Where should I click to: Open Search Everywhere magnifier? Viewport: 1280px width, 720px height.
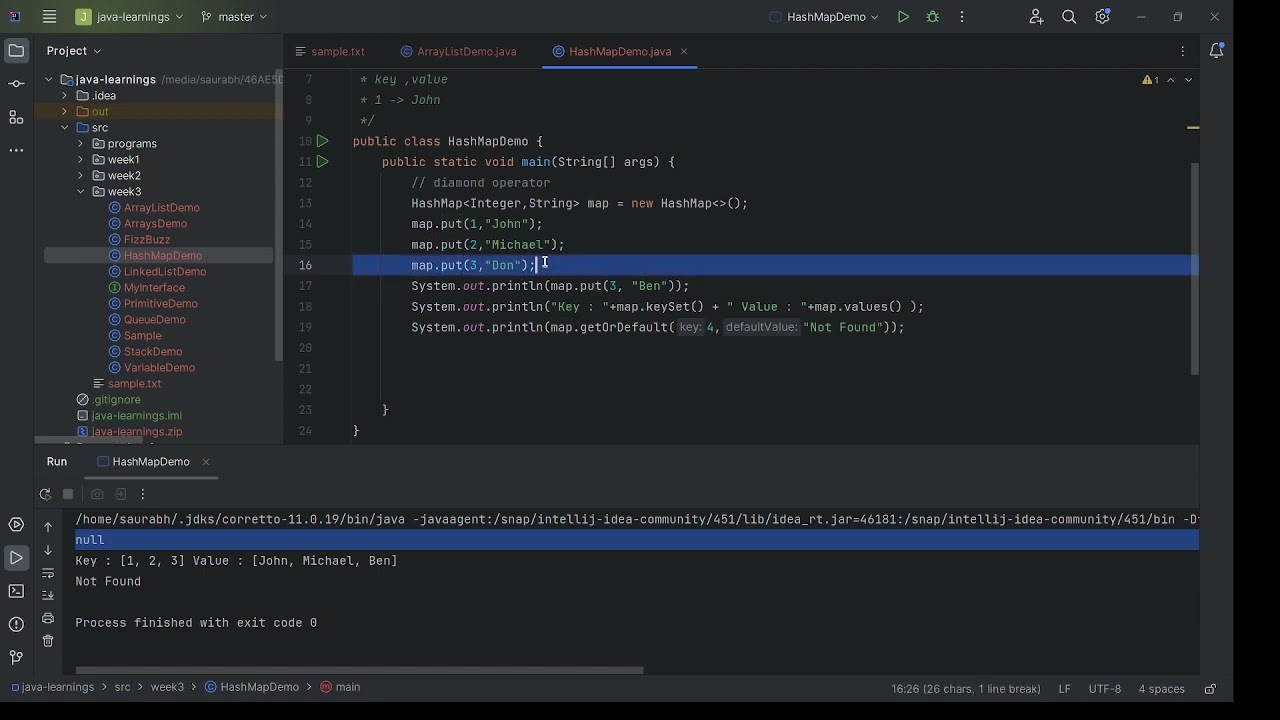[1069, 17]
